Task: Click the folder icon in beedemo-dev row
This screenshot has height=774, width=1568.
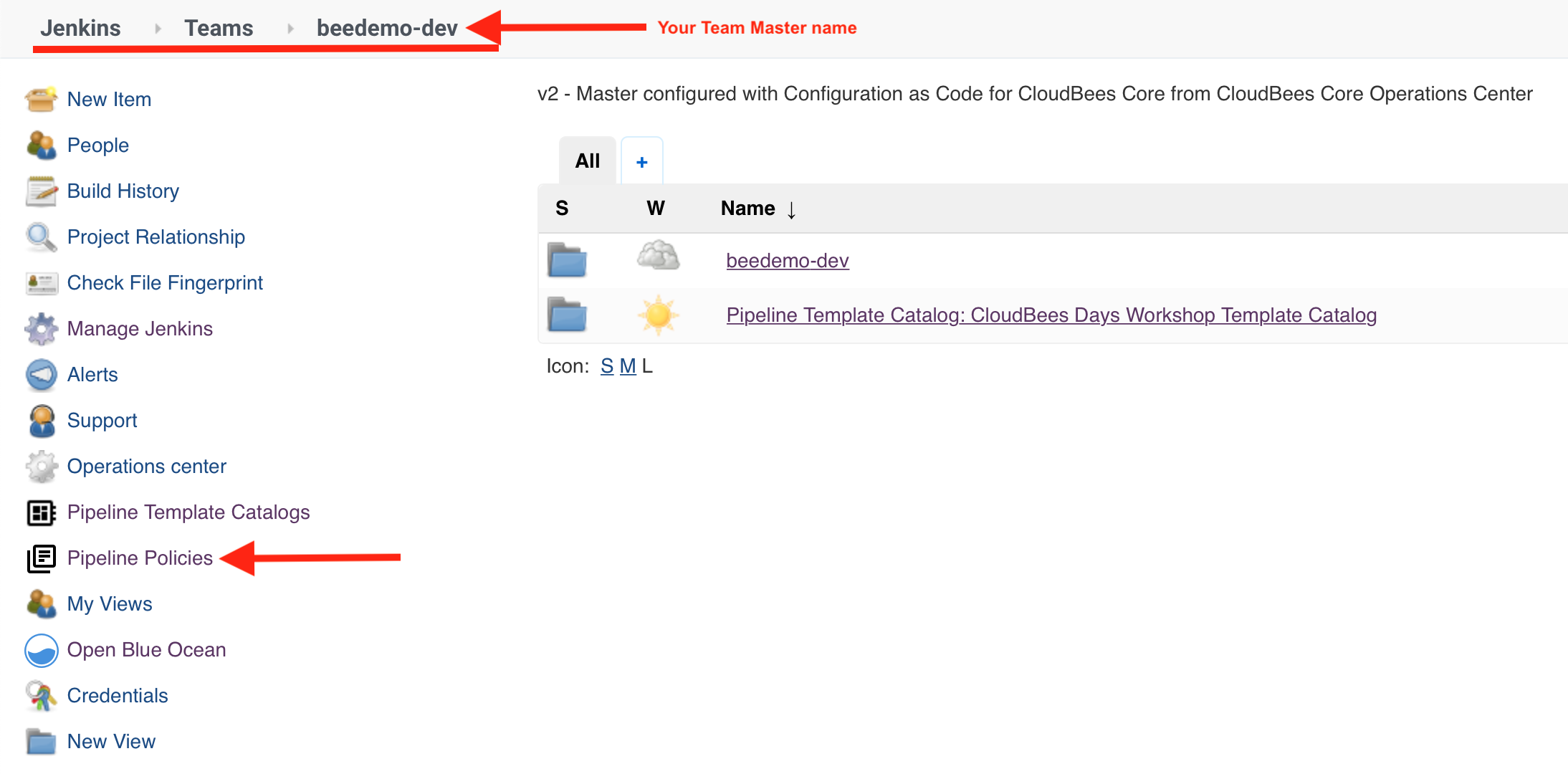Action: [x=567, y=260]
